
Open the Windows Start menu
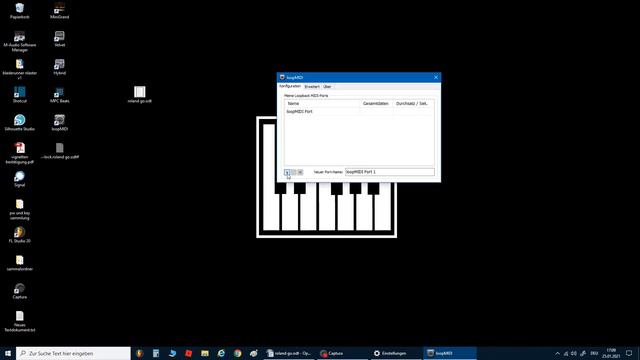(x=8, y=353)
